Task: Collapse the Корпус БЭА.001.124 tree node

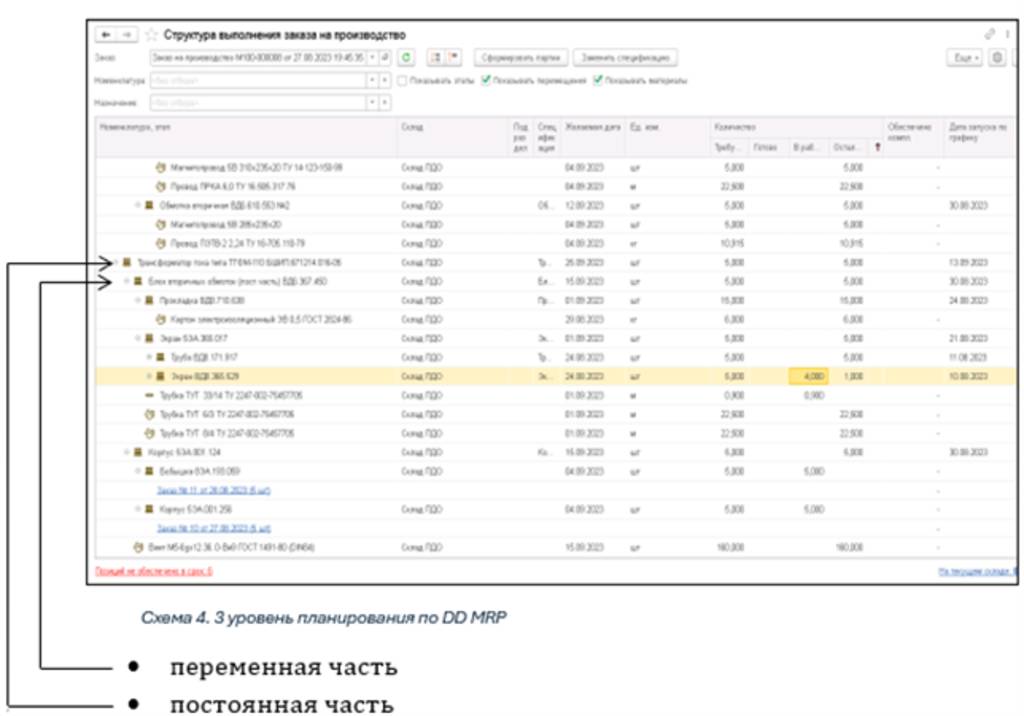Action: pyautogui.click(x=127, y=452)
